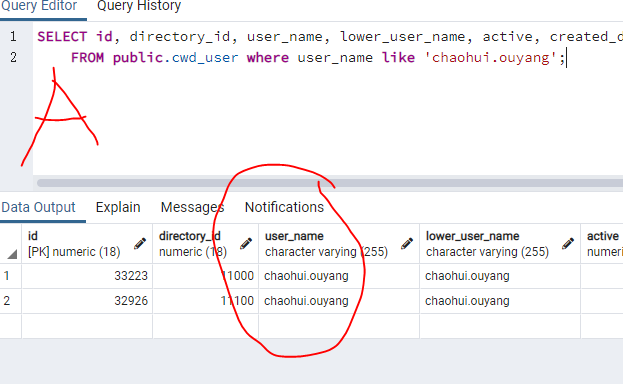Click lower_user_name in the SELECT list
This screenshot has height=384, width=623.
(402, 37)
